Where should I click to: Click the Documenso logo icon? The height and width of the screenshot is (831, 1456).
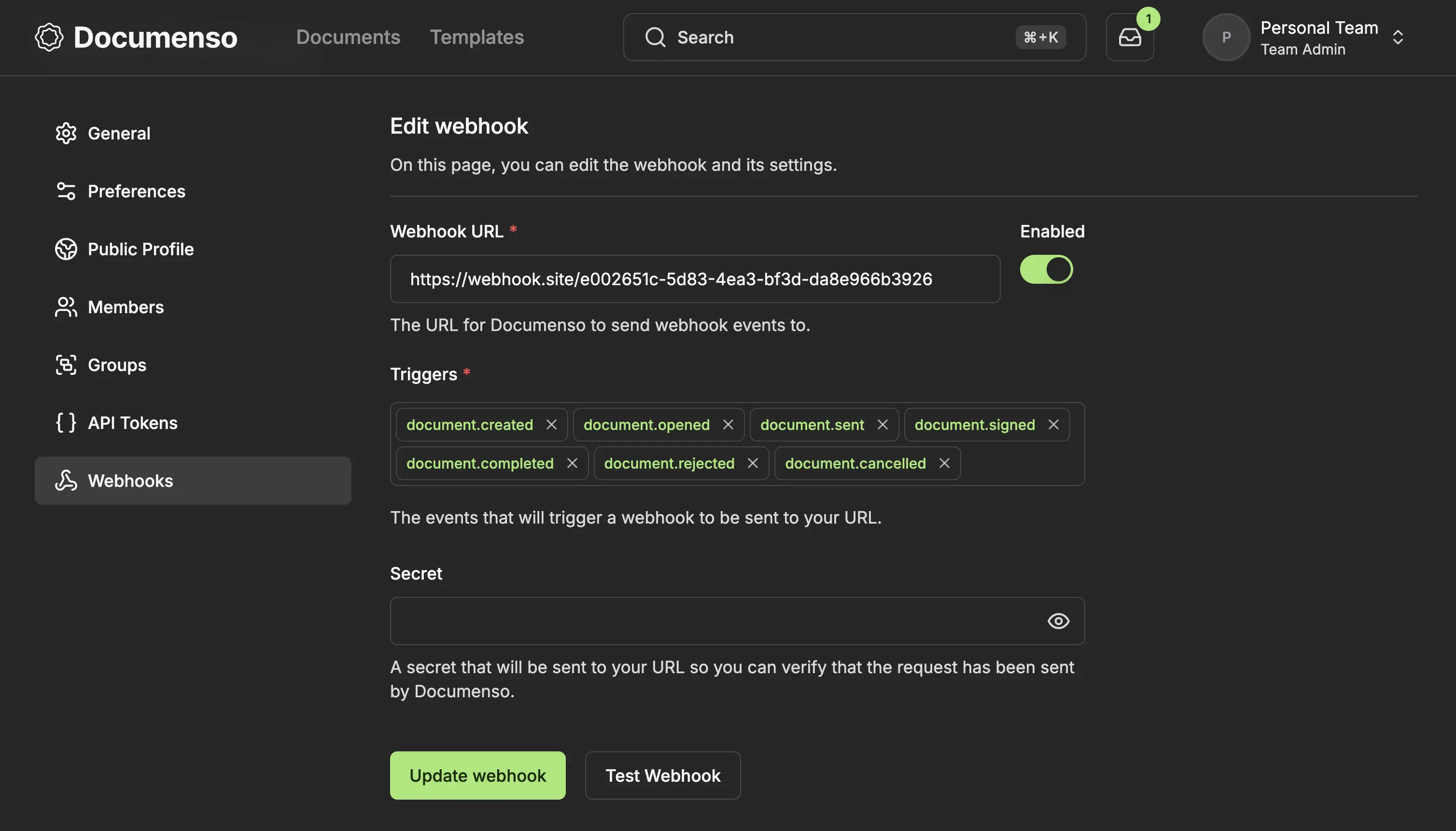click(x=49, y=38)
